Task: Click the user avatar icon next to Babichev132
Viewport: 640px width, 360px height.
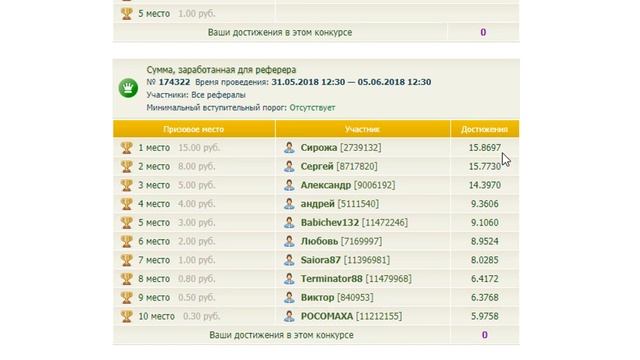Action: pyautogui.click(x=289, y=223)
